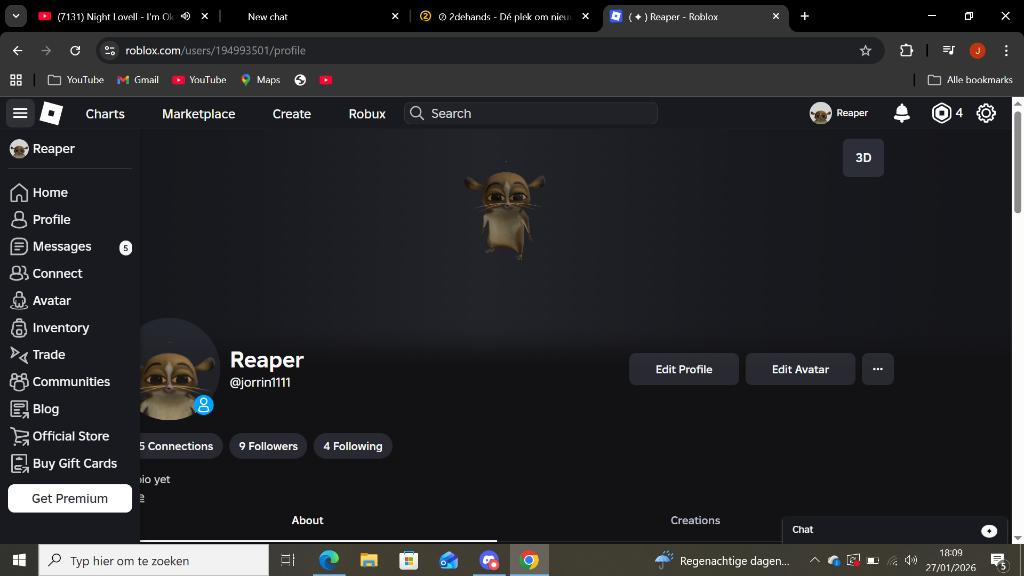Screen dimensions: 1024x576
Task: Open the Alle bookmarks folder
Action: [970, 80]
